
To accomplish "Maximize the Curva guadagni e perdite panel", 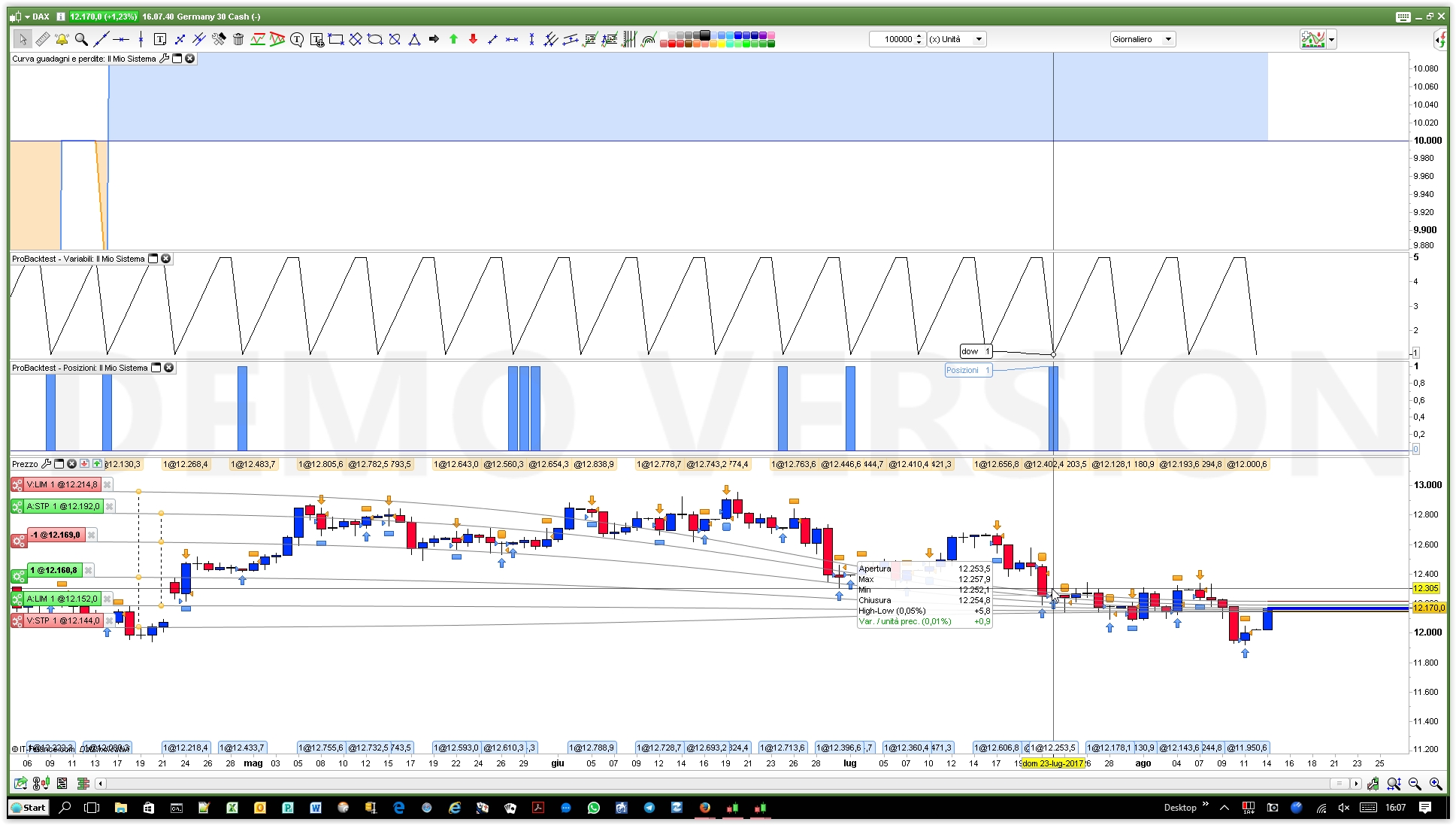I will [177, 59].
